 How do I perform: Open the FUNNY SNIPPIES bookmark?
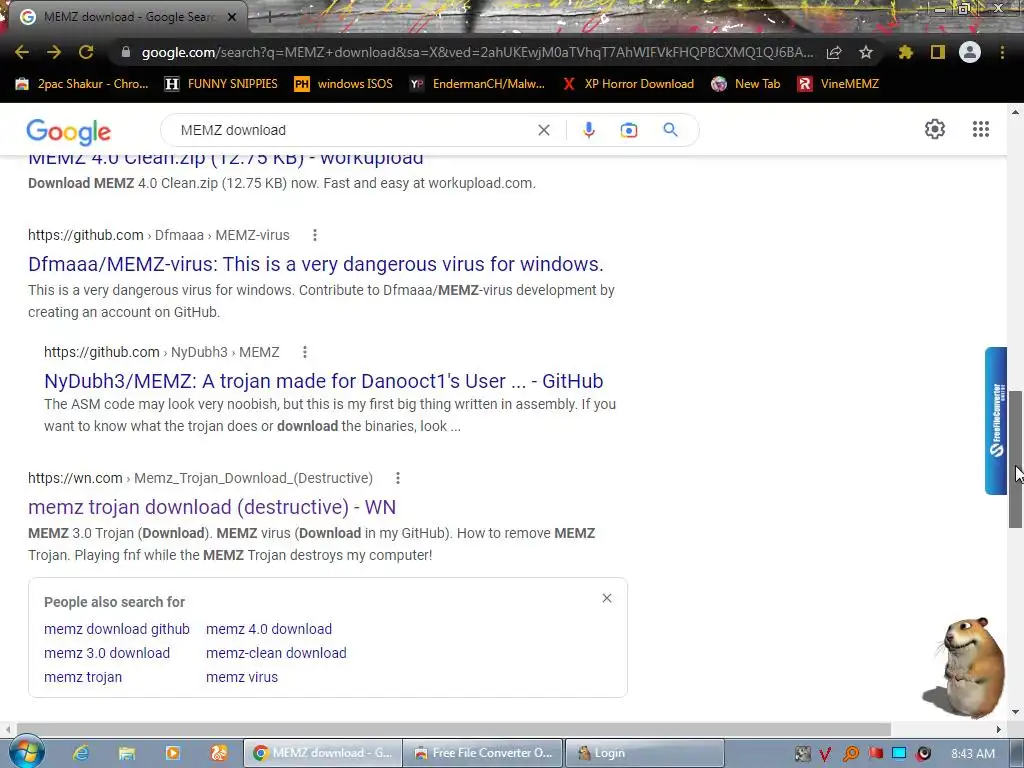(221, 84)
